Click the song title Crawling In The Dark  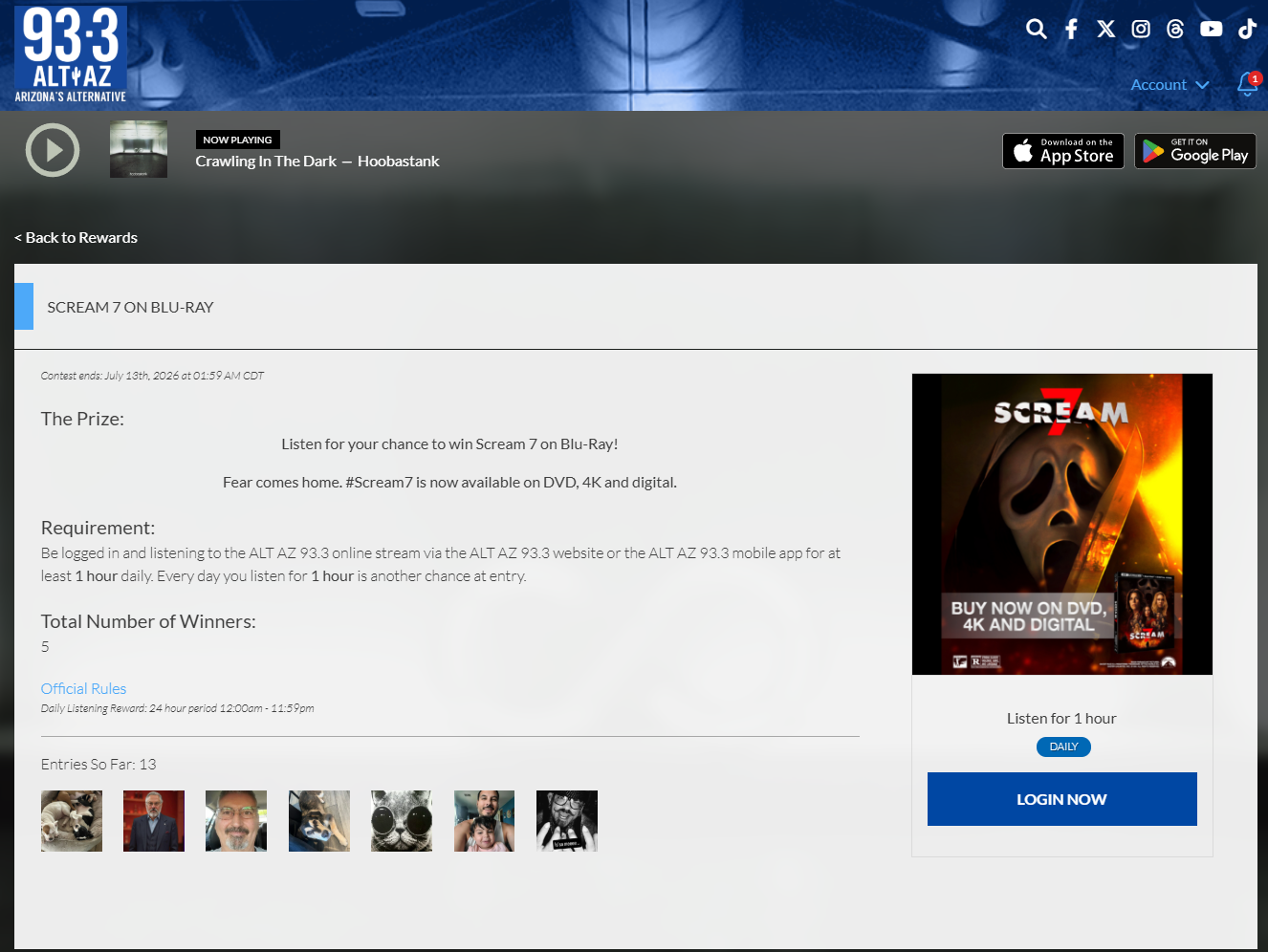click(x=266, y=162)
